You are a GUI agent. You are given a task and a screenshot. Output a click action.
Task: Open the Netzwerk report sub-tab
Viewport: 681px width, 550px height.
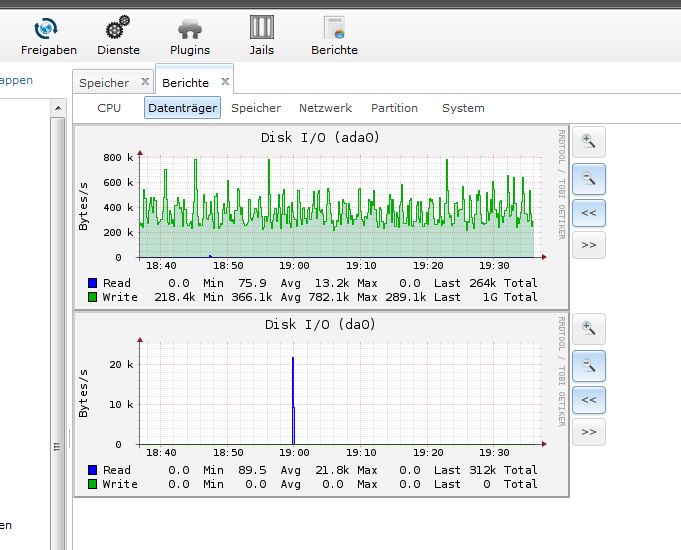325,108
